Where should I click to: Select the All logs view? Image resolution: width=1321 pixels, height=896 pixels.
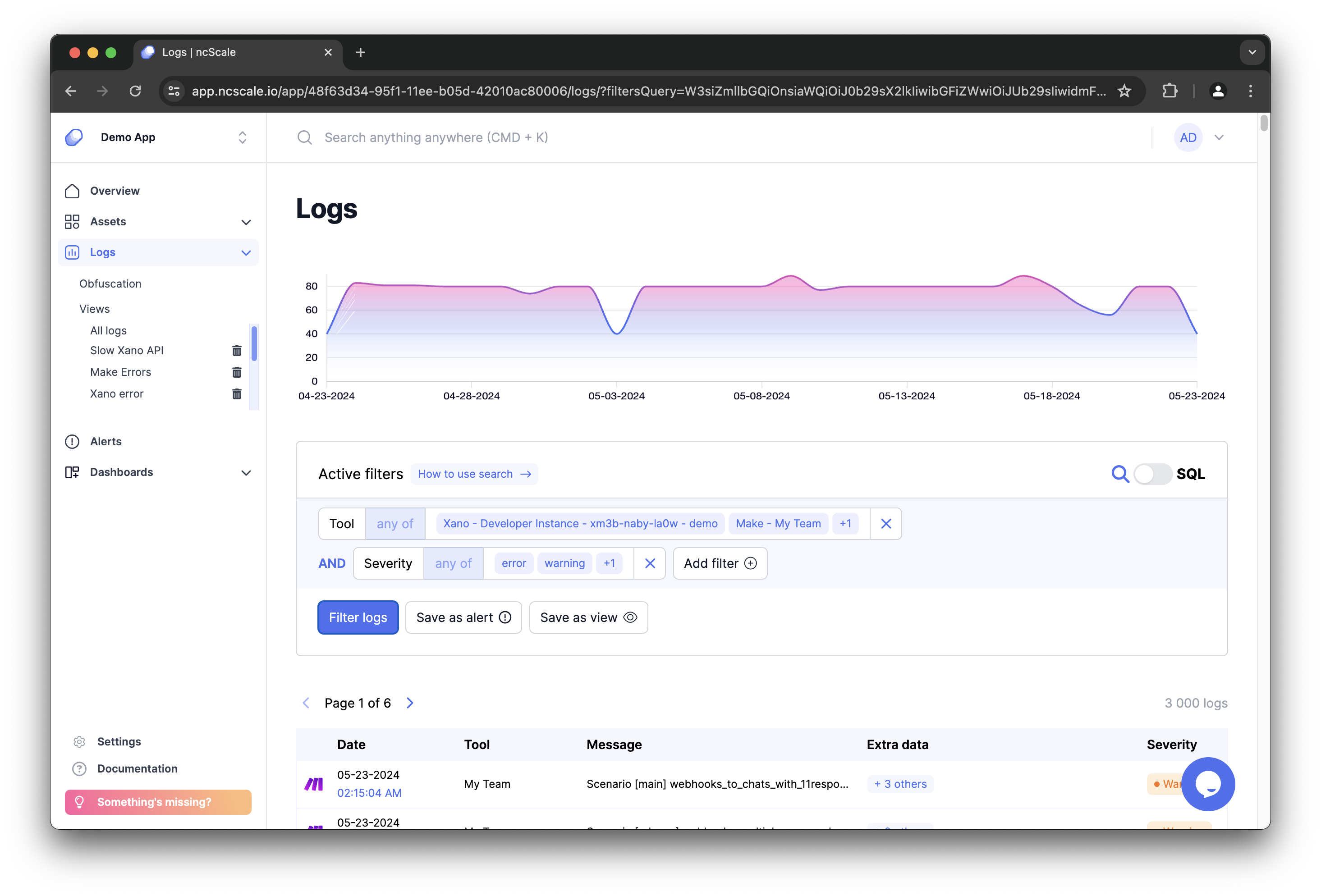tap(108, 331)
